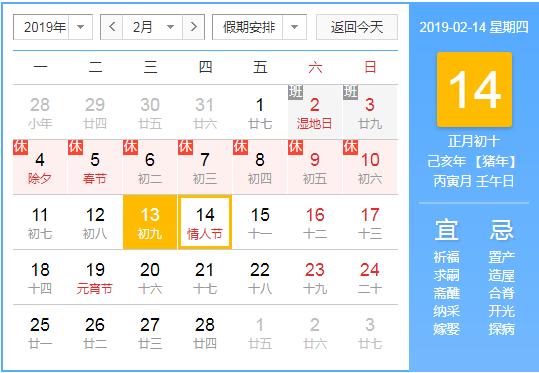539x373 pixels.
Task: Click the 班 badge on February 3
Action: pos(350,92)
